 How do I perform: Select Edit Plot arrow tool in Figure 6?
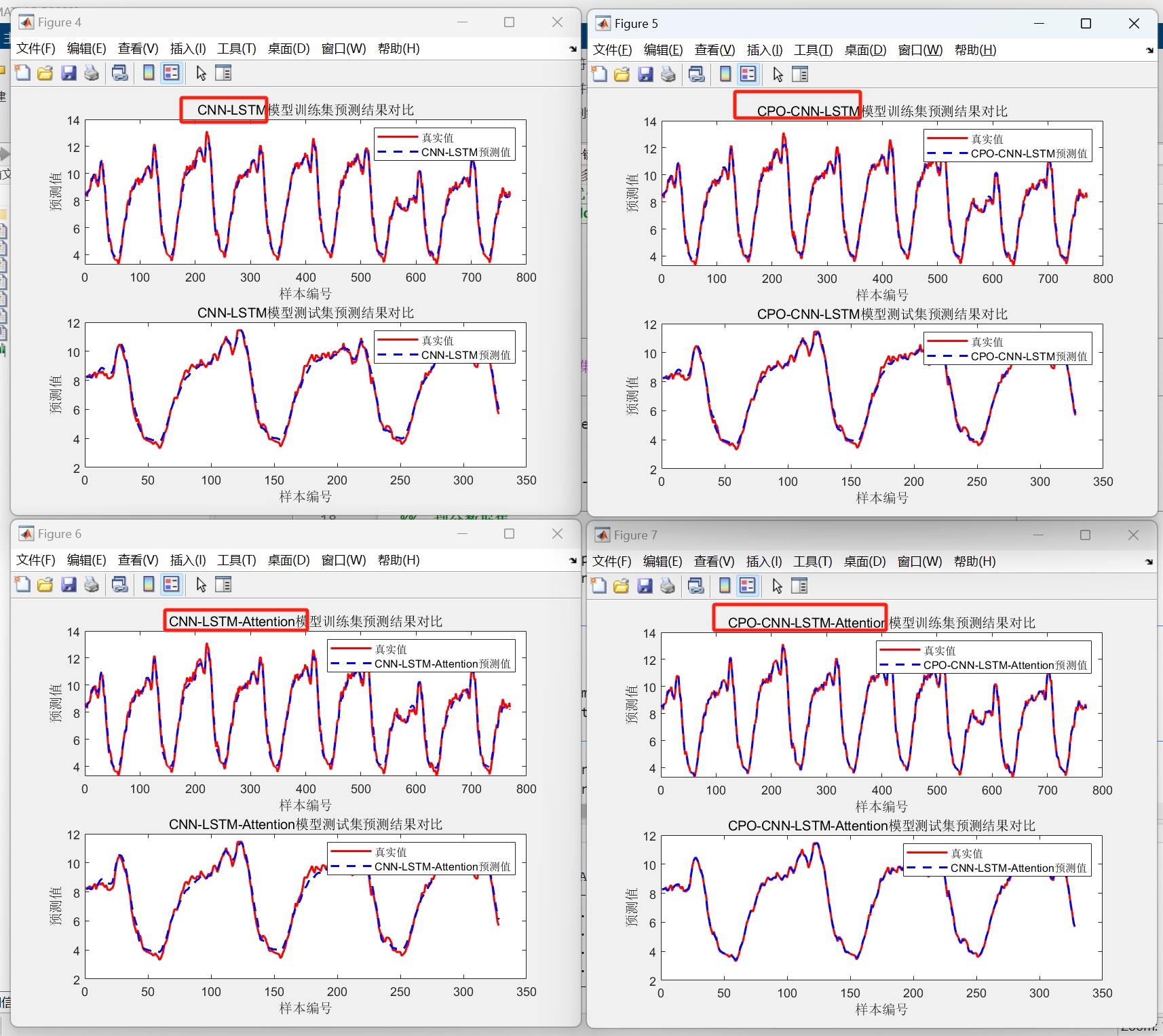click(x=201, y=584)
